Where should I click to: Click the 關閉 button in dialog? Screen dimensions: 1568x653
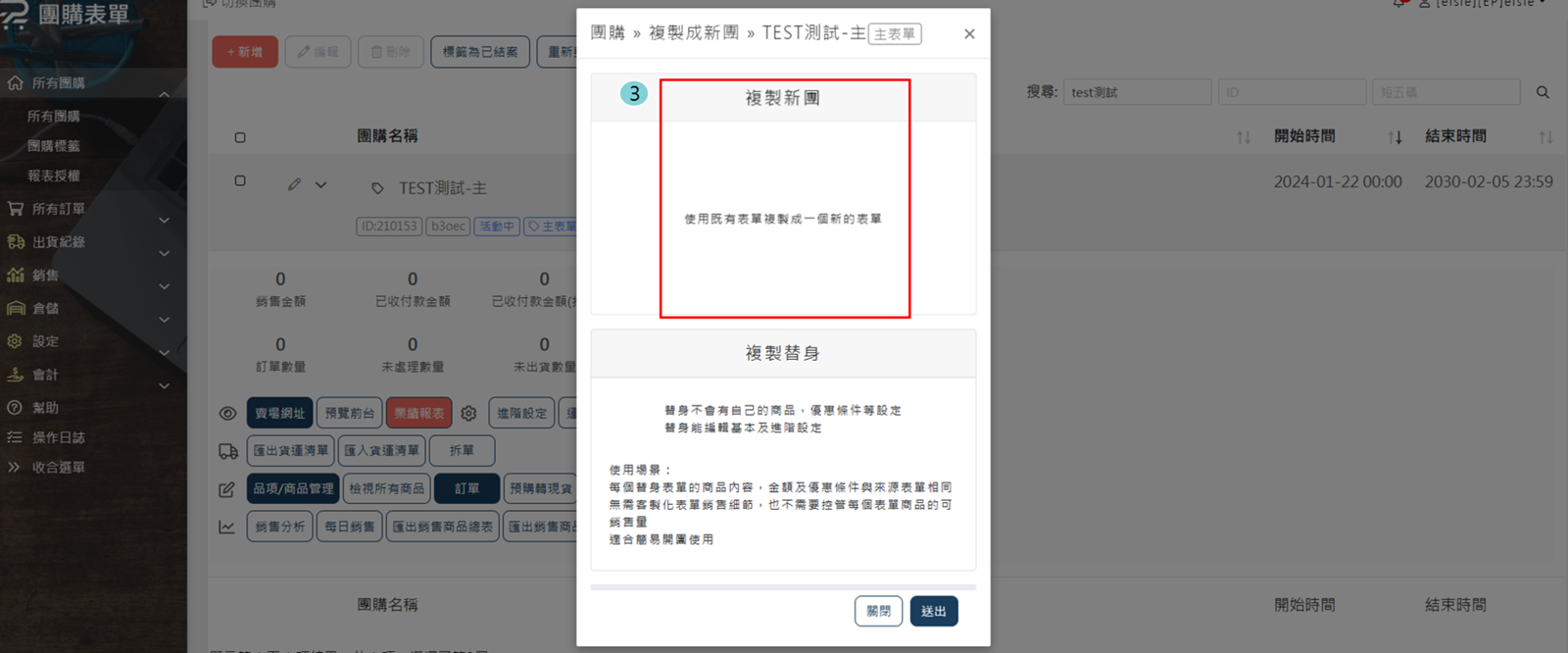click(878, 611)
